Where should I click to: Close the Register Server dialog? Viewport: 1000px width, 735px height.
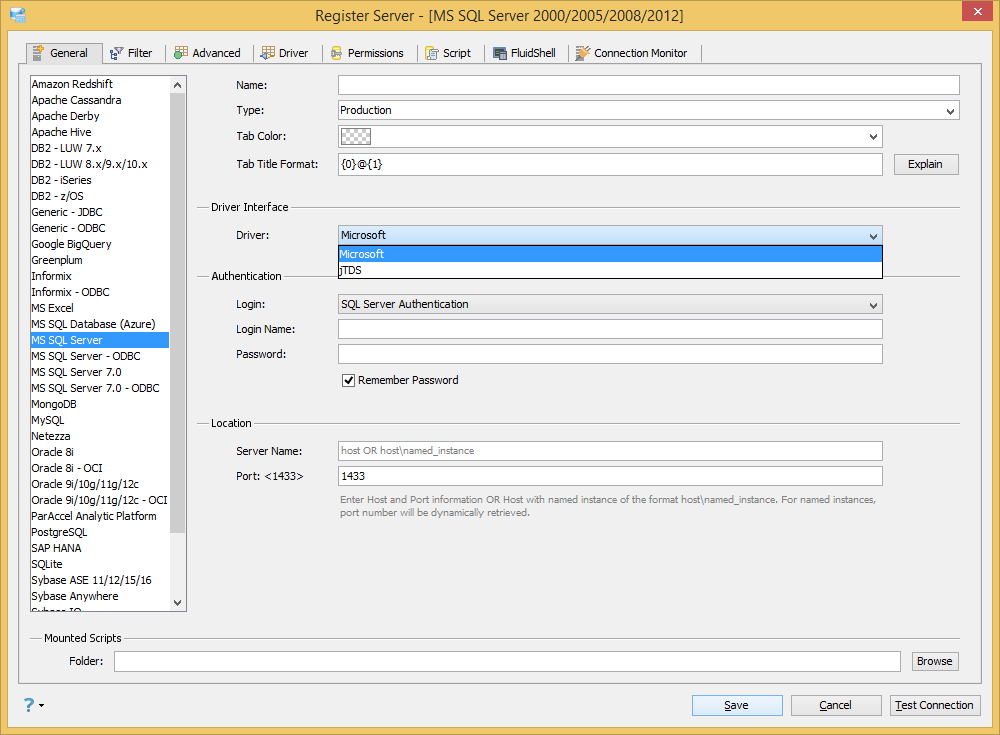(x=978, y=12)
